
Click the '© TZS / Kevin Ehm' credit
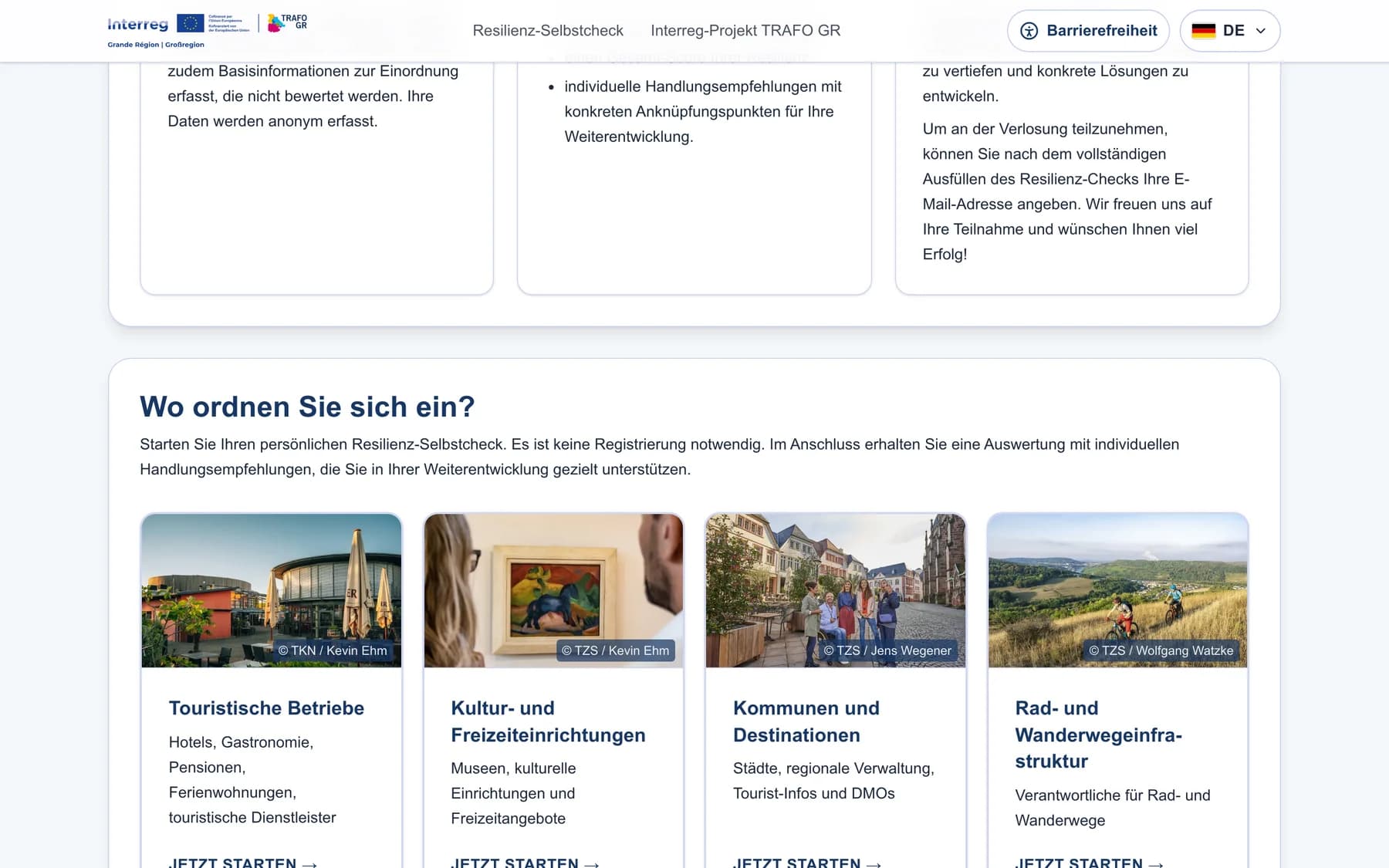(x=615, y=650)
